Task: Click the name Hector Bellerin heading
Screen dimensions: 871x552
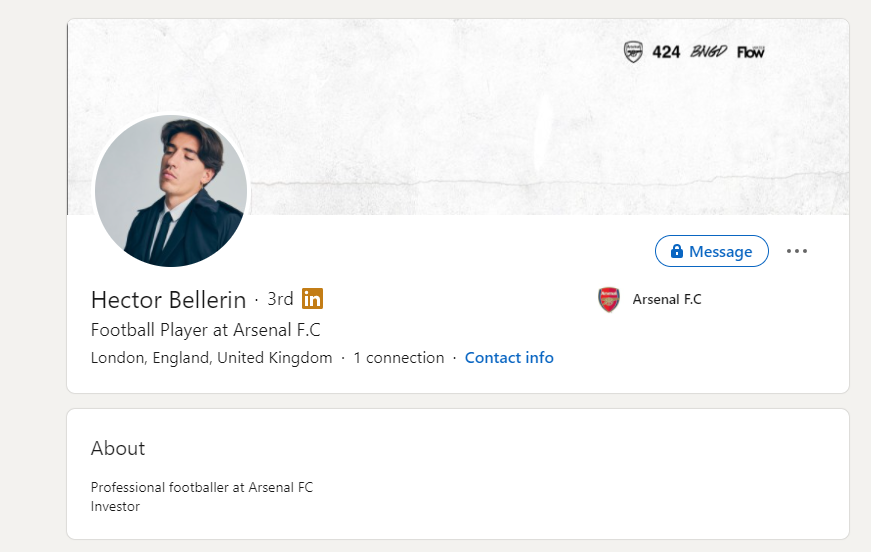Action: pos(168,300)
